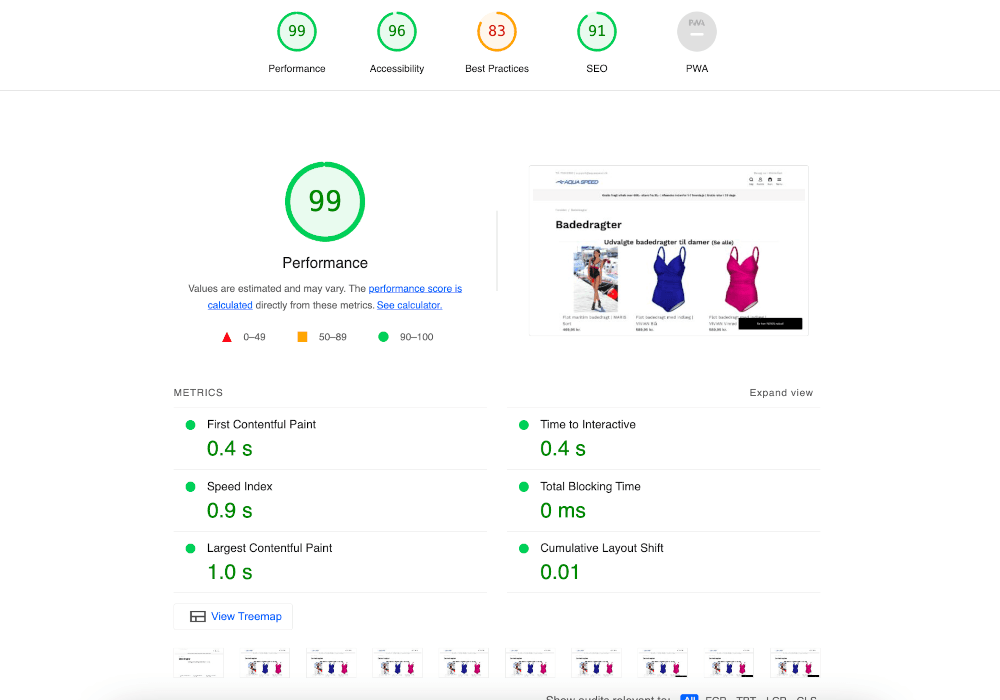Image resolution: width=1000 pixels, height=700 pixels.
Task: Filter audits by FCP
Action: 716,698
